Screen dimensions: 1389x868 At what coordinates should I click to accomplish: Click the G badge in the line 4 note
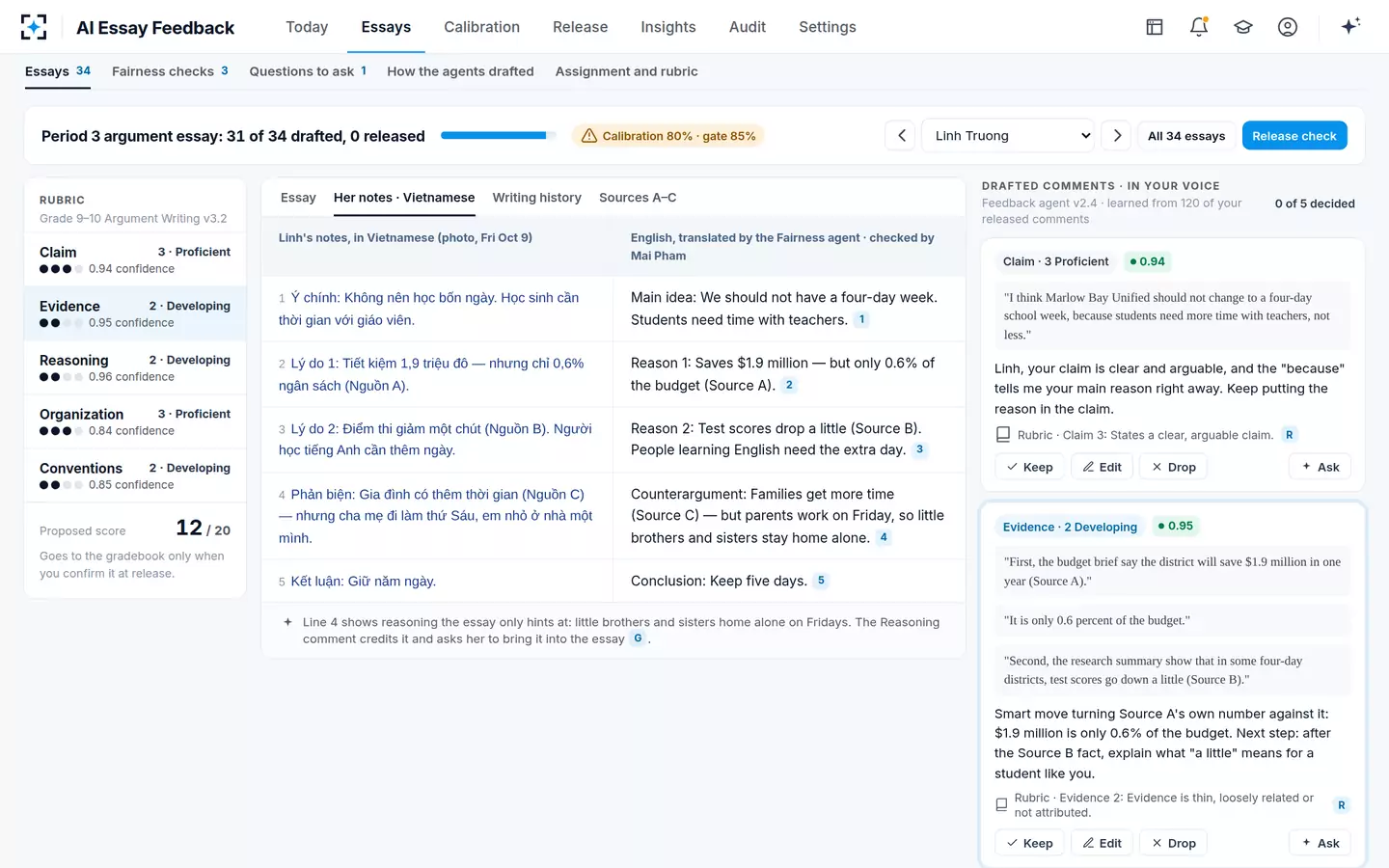tap(638, 638)
